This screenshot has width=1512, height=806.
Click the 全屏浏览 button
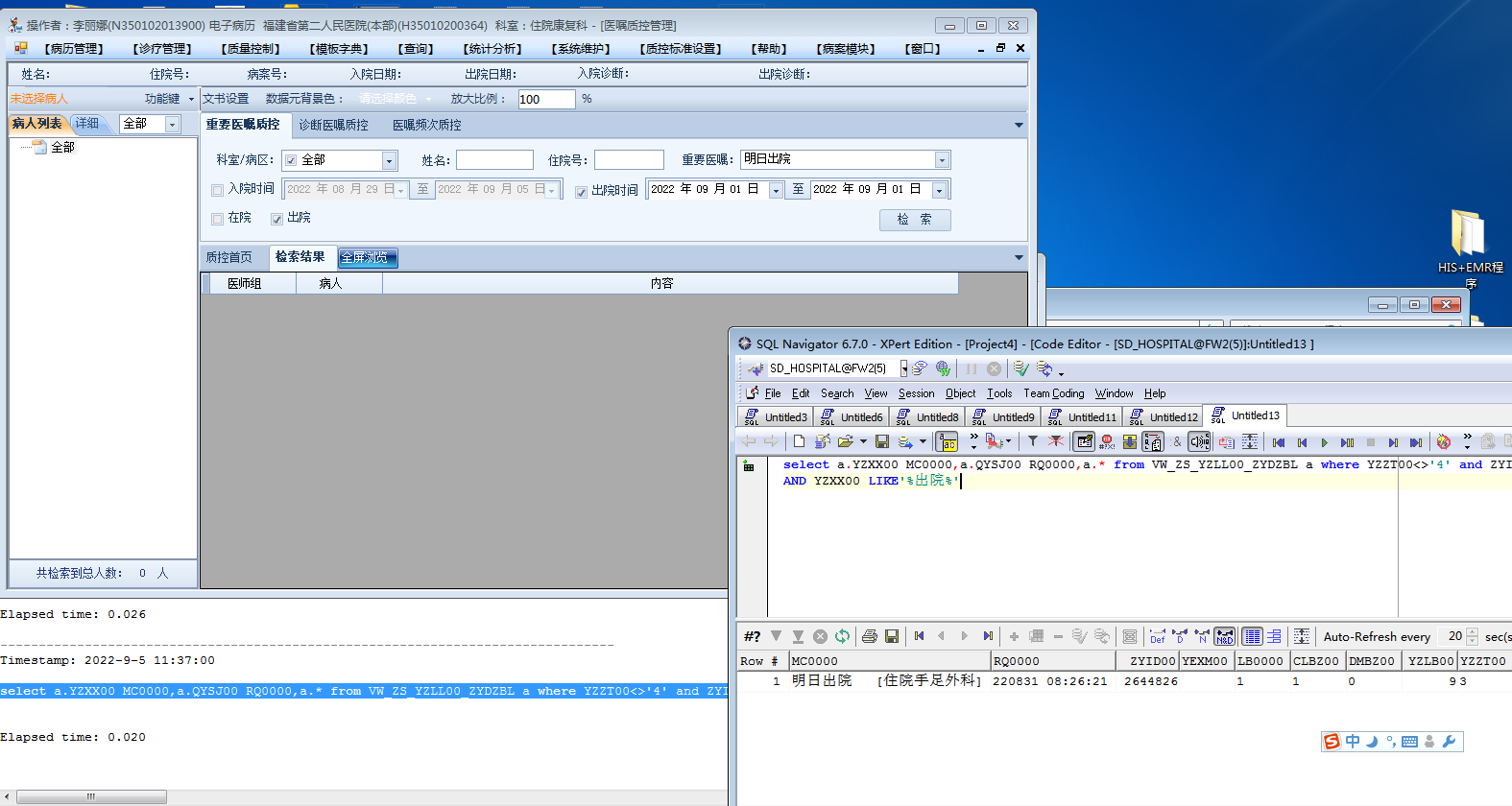367,257
